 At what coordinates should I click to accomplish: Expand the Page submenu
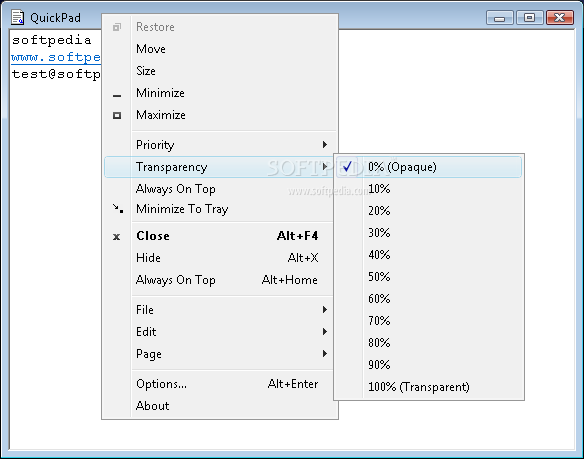coord(220,354)
